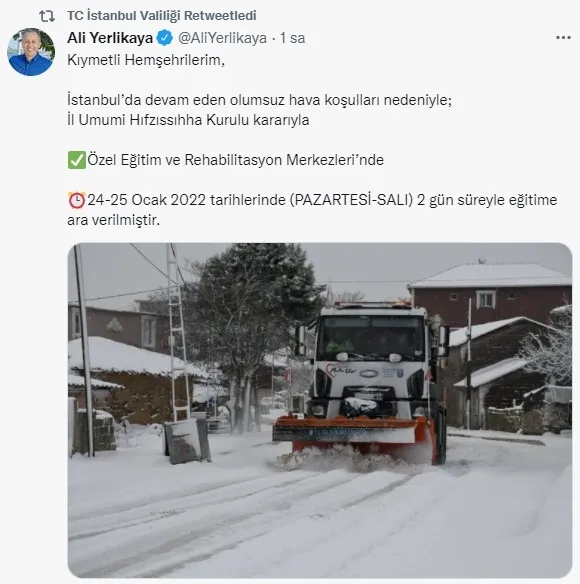Open Ali Yerlikaya's profile avatar
Image resolution: width=580 pixels, height=584 pixels.
tap(31, 52)
